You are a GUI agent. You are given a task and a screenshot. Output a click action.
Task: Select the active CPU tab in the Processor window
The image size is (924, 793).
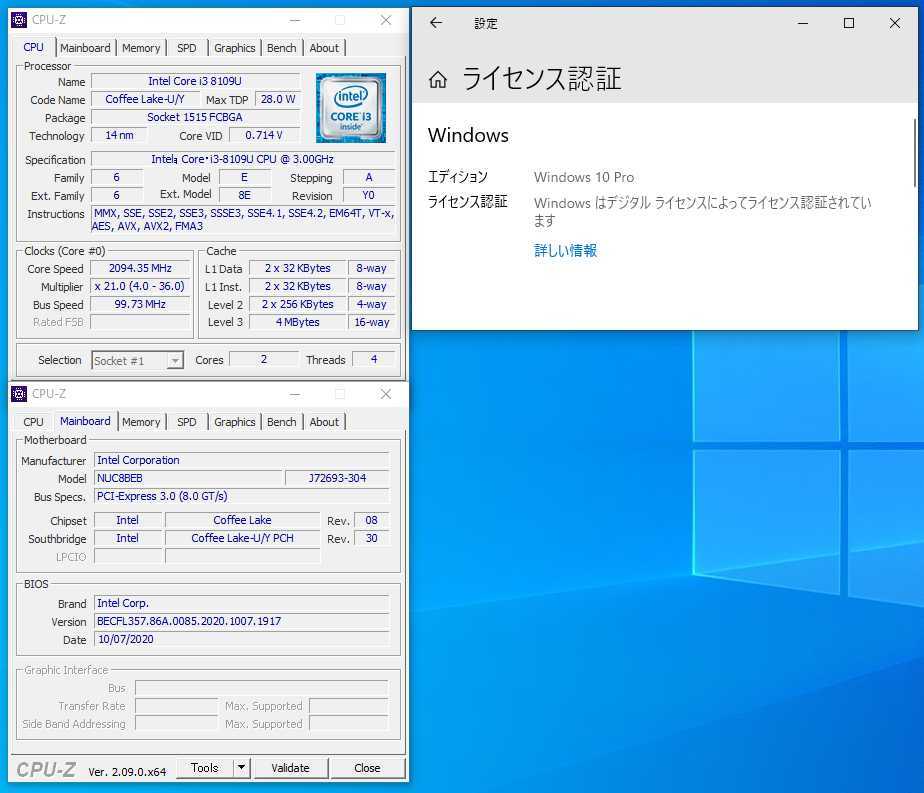(34, 47)
